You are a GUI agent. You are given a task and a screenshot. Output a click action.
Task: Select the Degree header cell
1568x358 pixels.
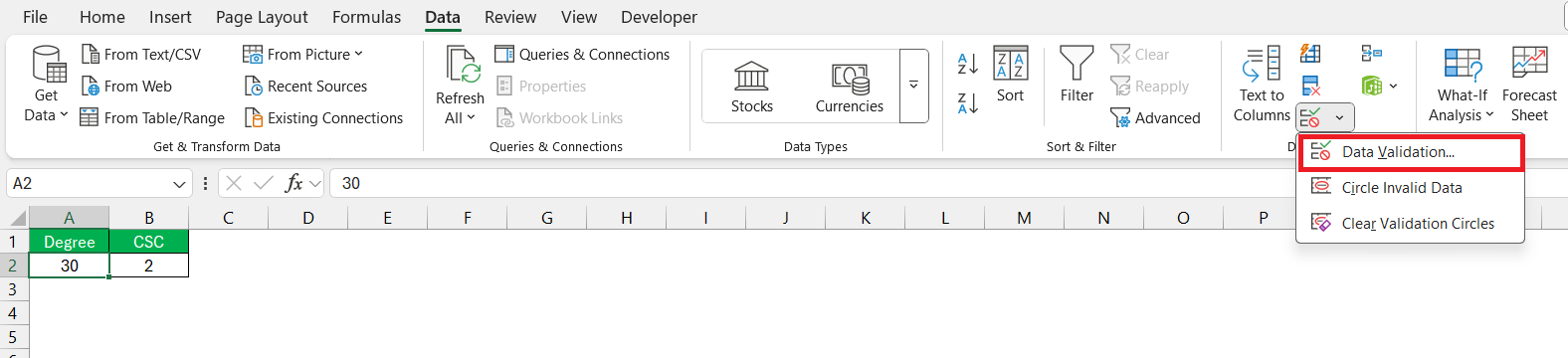click(69, 242)
